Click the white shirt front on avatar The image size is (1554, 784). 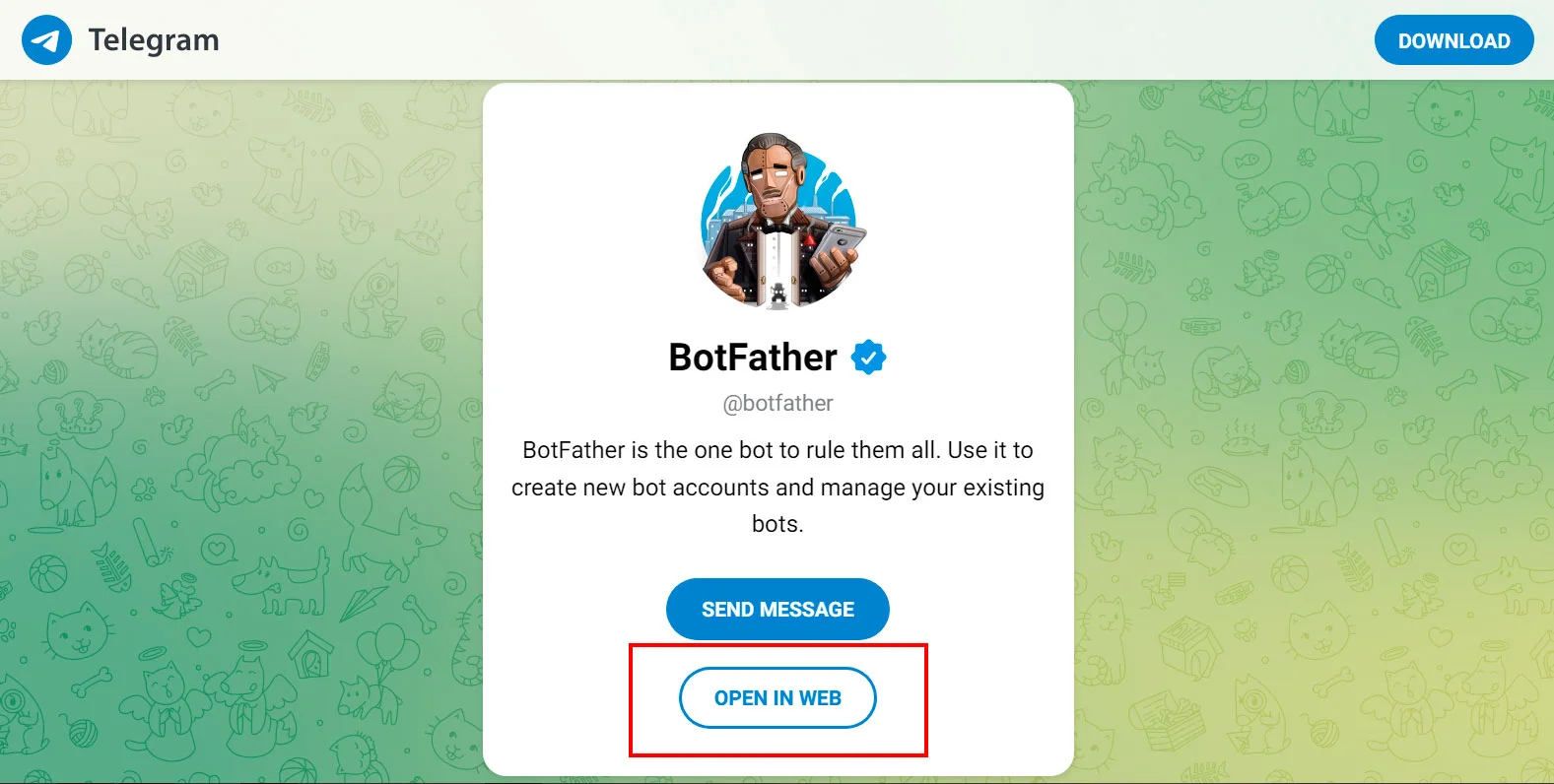(x=778, y=258)
